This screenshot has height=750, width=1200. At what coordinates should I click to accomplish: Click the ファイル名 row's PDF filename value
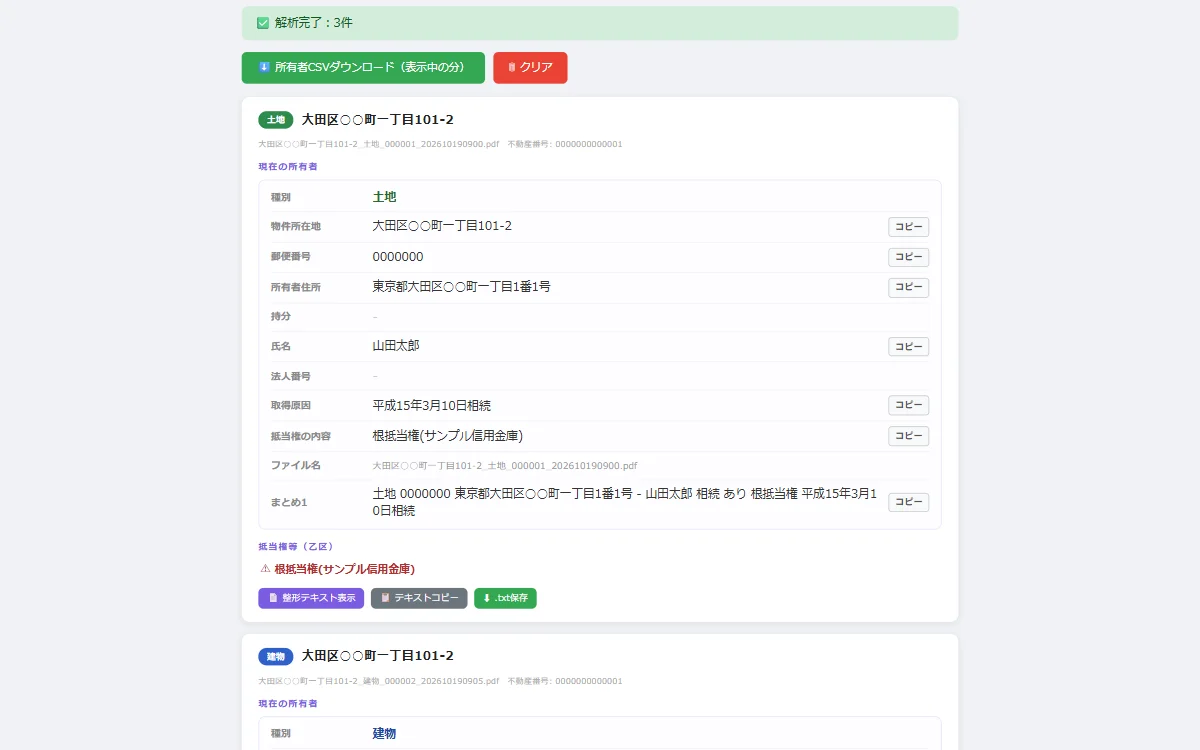[505, 466]
